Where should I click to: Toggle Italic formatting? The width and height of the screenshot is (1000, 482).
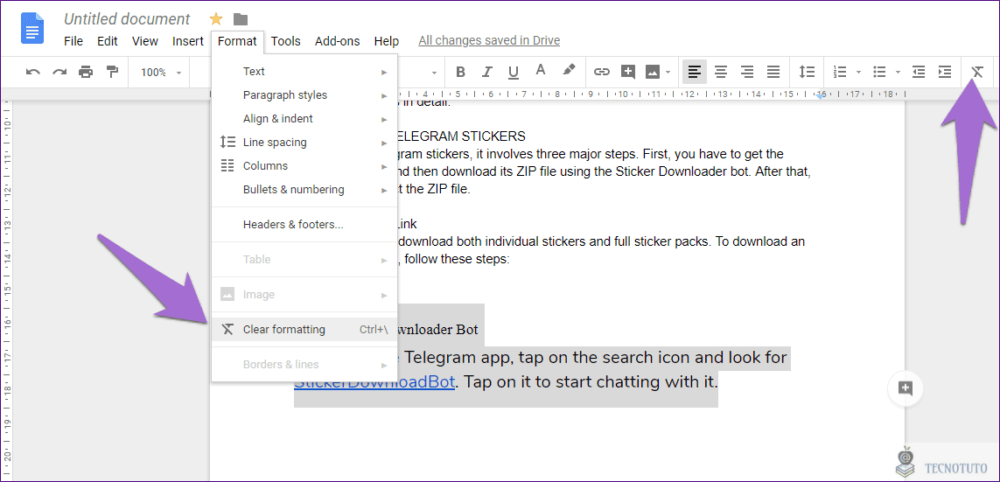pyautogui.click(x=487, y=72)
